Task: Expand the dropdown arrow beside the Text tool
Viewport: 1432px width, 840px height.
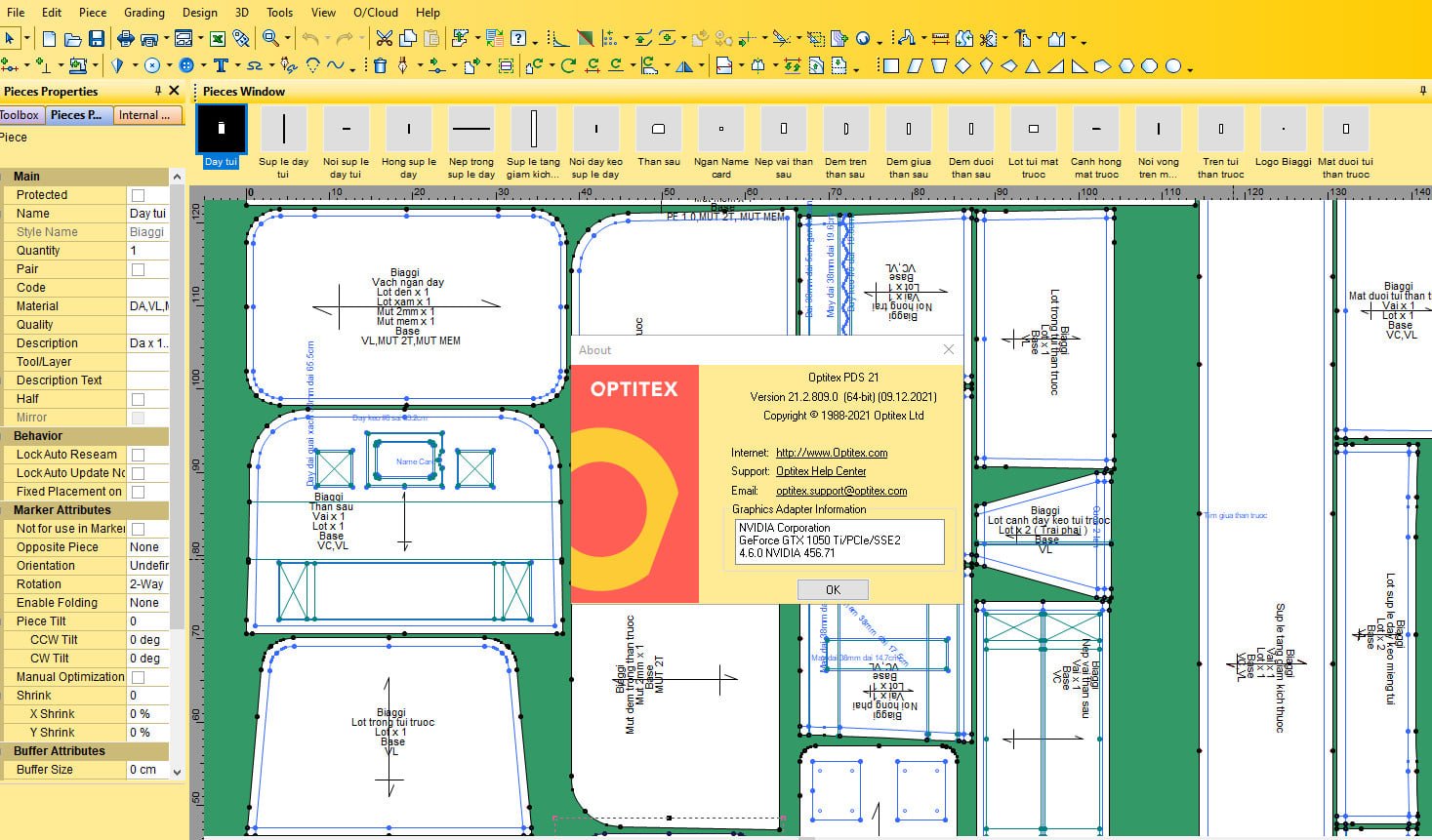Action: pos(237,67)
